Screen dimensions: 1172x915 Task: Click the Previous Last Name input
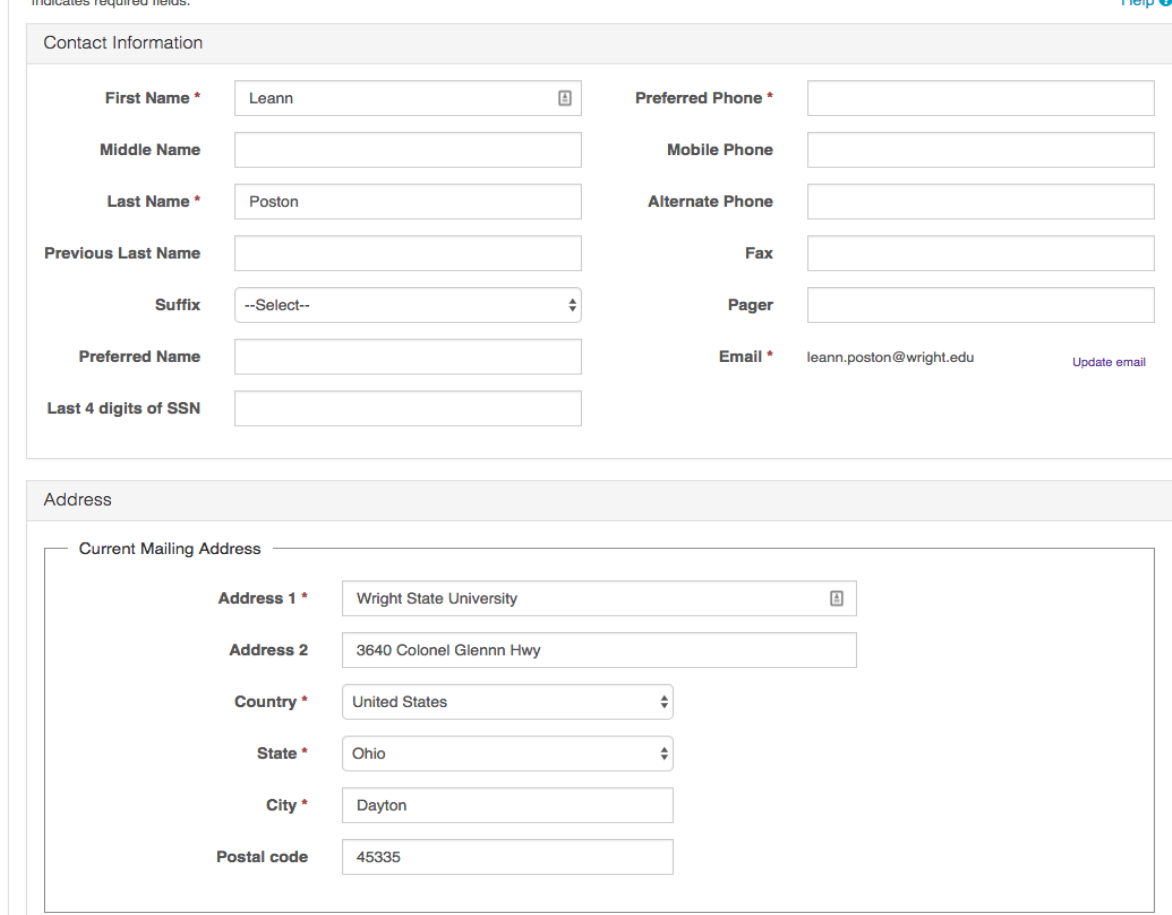pyautogui.click(x=408, y=253)
